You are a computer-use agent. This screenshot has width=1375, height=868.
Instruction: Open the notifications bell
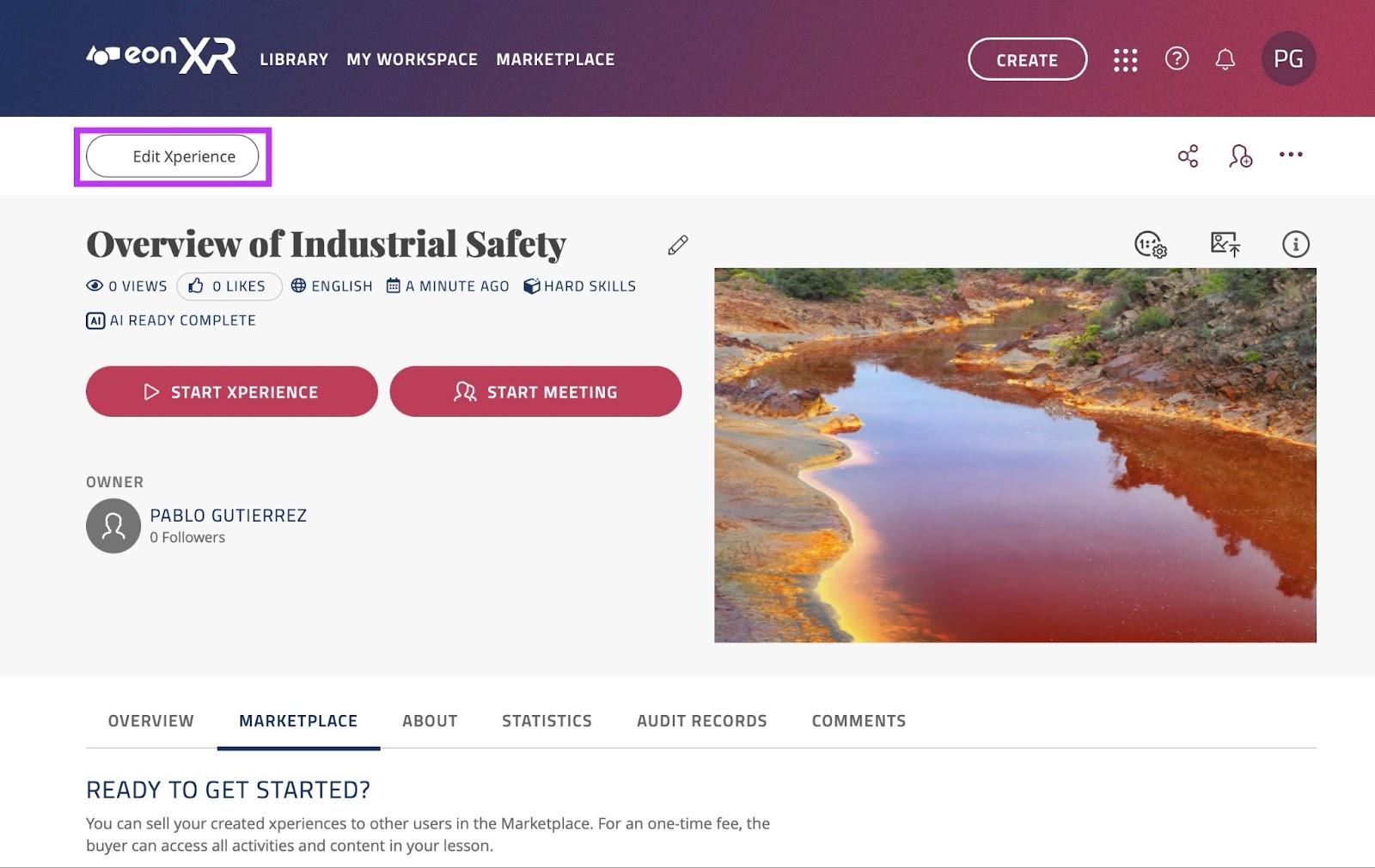(1225, 58)
